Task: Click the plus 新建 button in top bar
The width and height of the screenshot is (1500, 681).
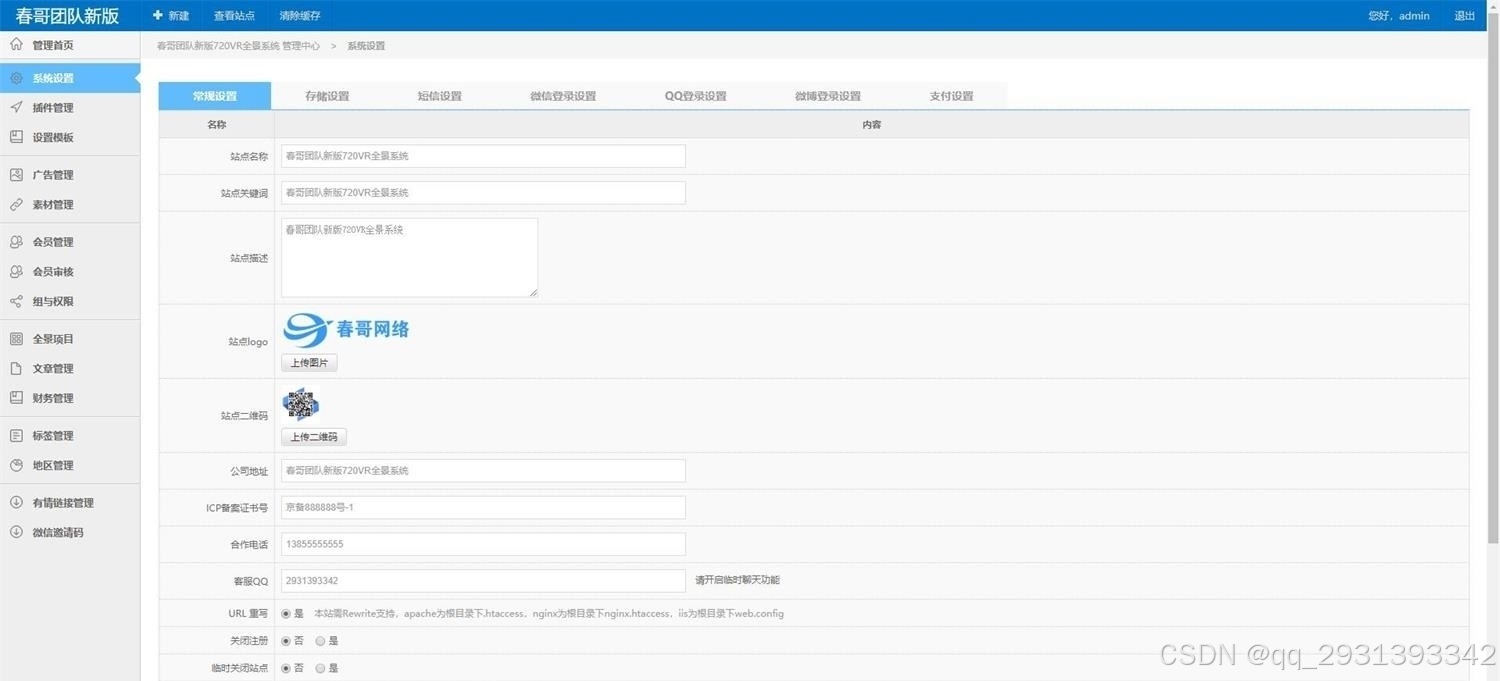Action: pyautogui.click(x=171, y=15)
